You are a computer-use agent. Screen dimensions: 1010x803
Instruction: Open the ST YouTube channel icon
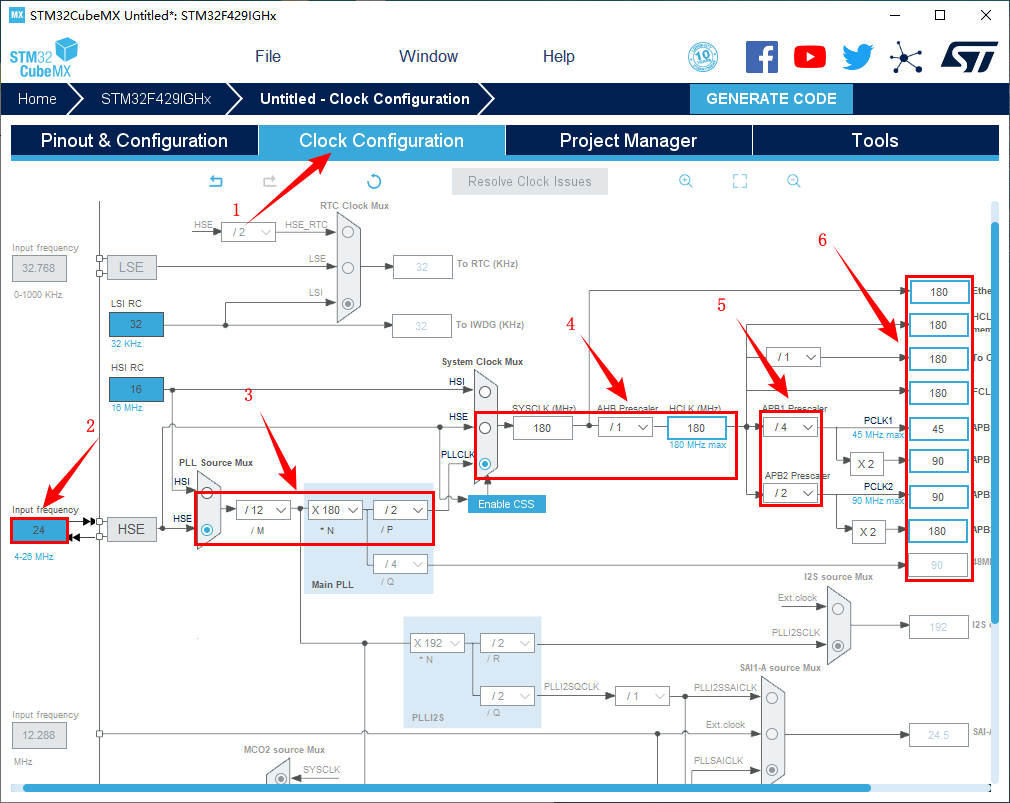click(810, 57)
